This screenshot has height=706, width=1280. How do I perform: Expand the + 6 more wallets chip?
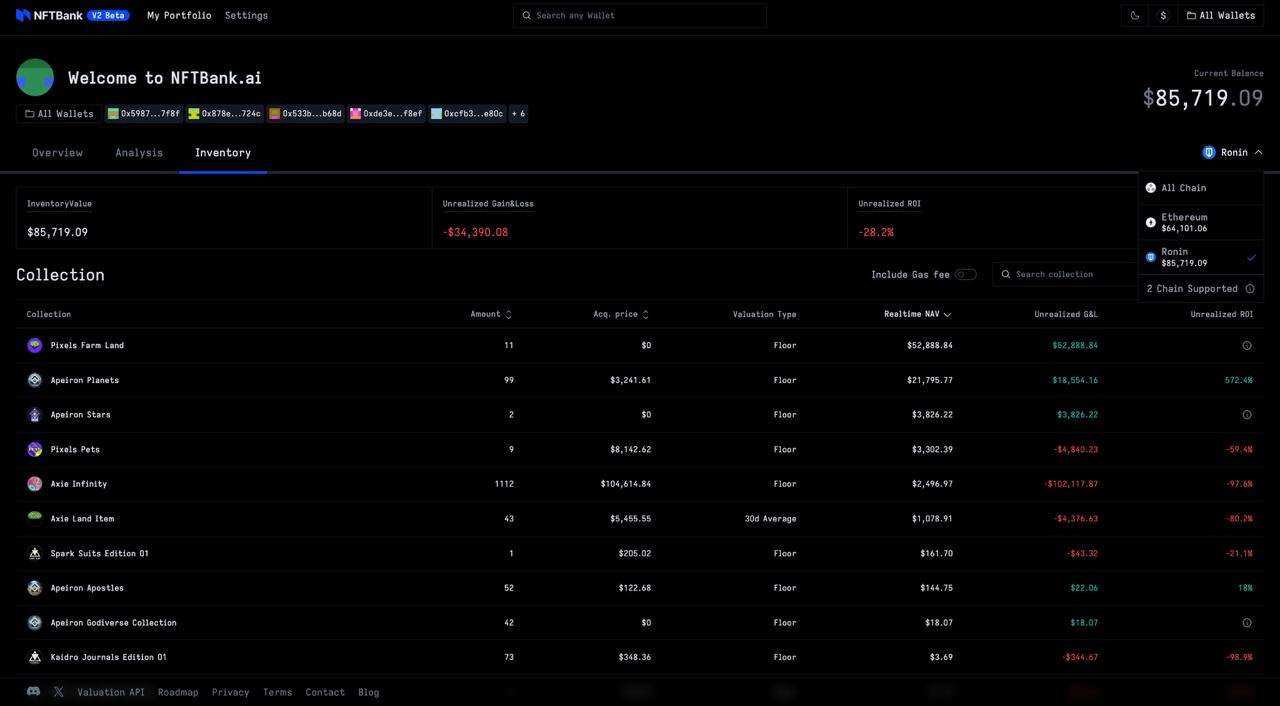pos(518,113)
